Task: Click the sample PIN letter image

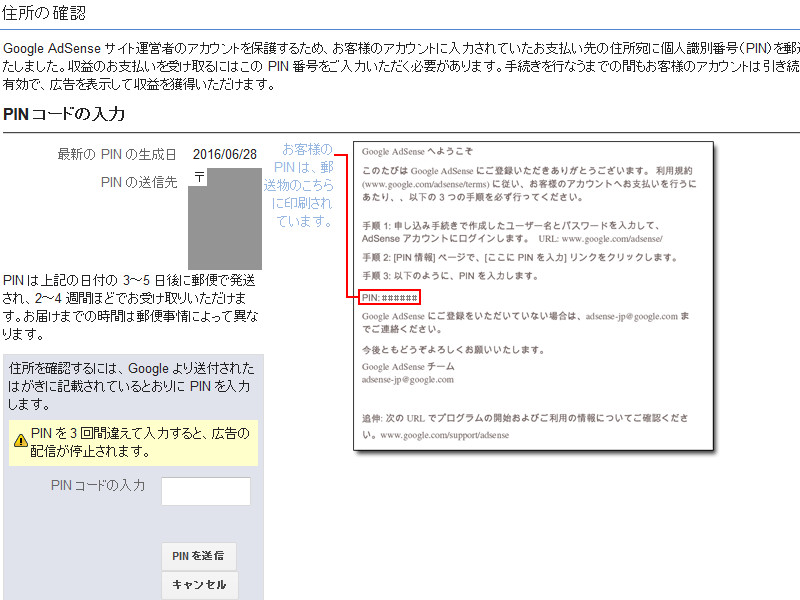Action: [x=533, y=296]
